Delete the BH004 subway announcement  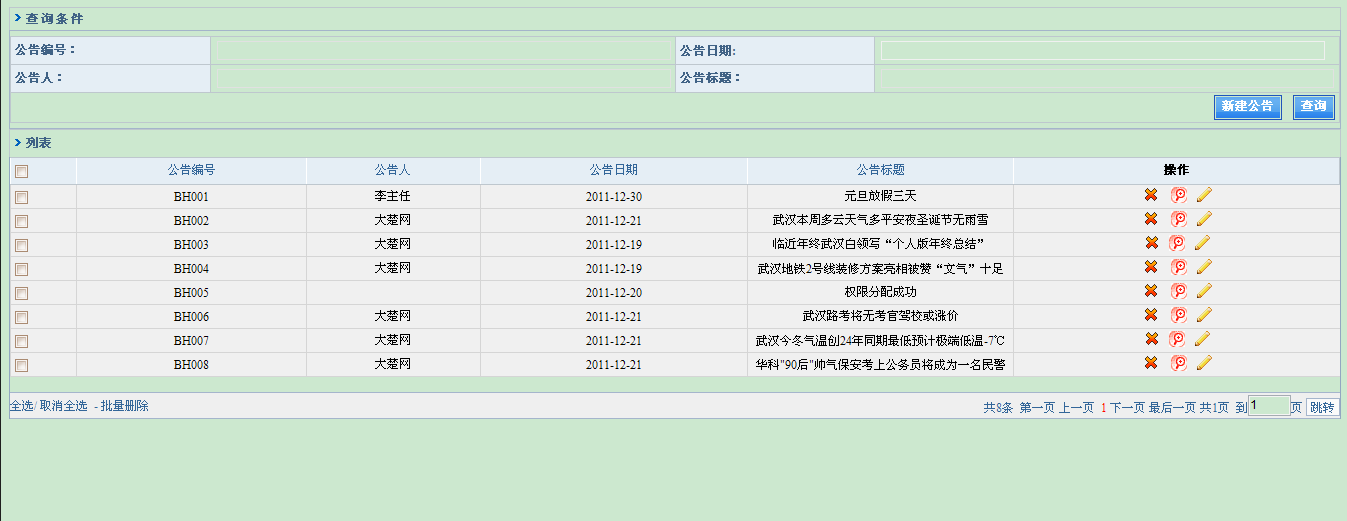1151,267
